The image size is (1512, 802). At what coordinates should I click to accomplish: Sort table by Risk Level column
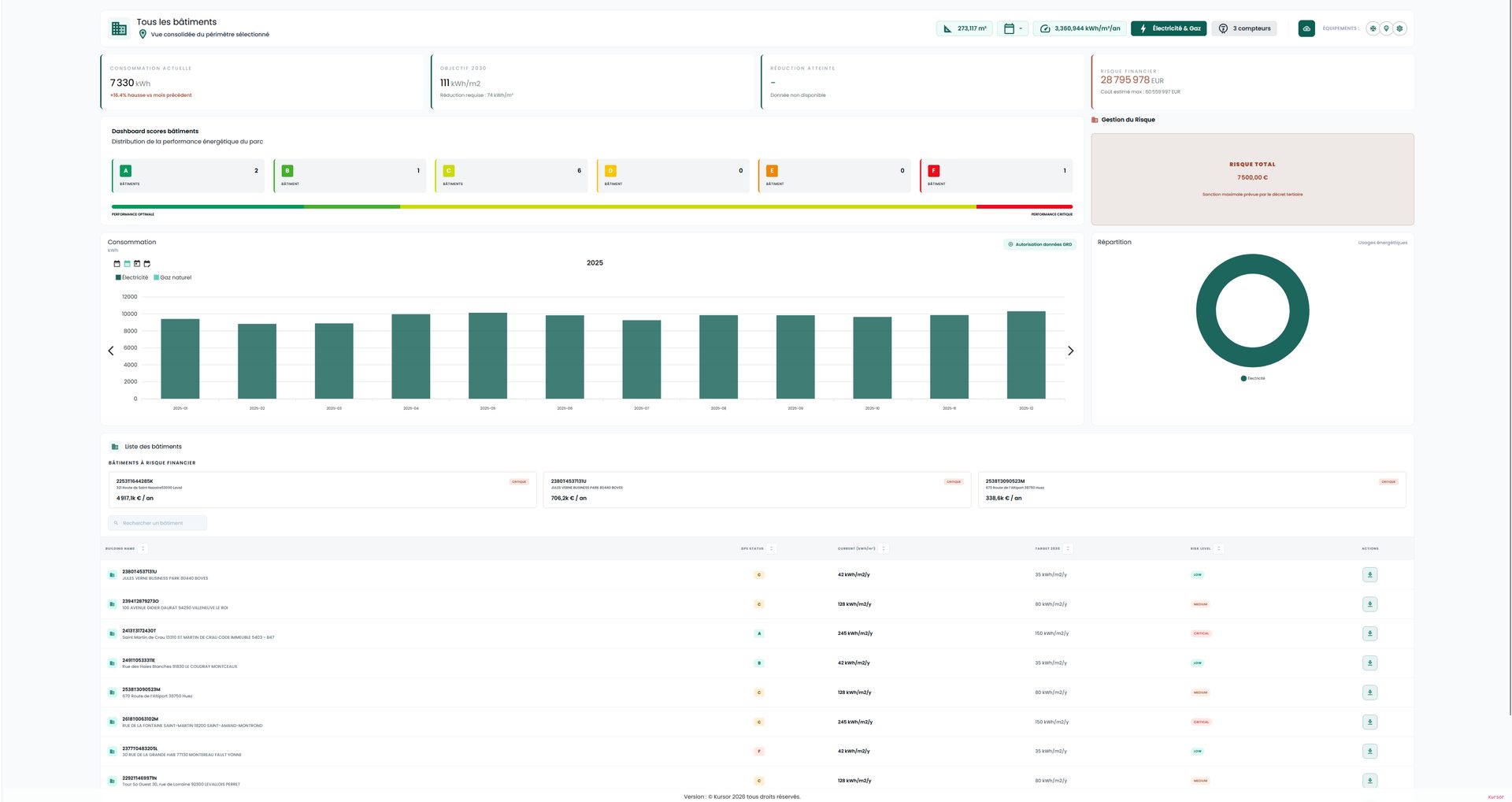point(1206,548)
